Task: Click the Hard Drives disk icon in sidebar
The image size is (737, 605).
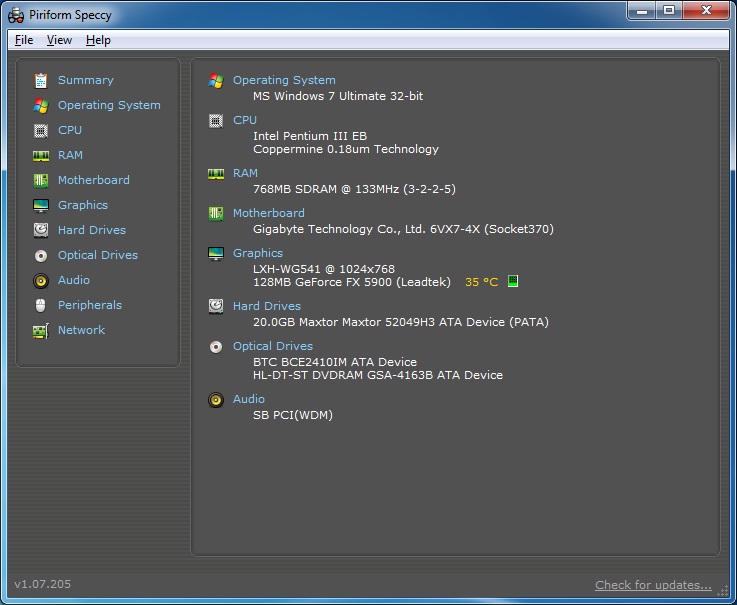Action: pos(41,230)
